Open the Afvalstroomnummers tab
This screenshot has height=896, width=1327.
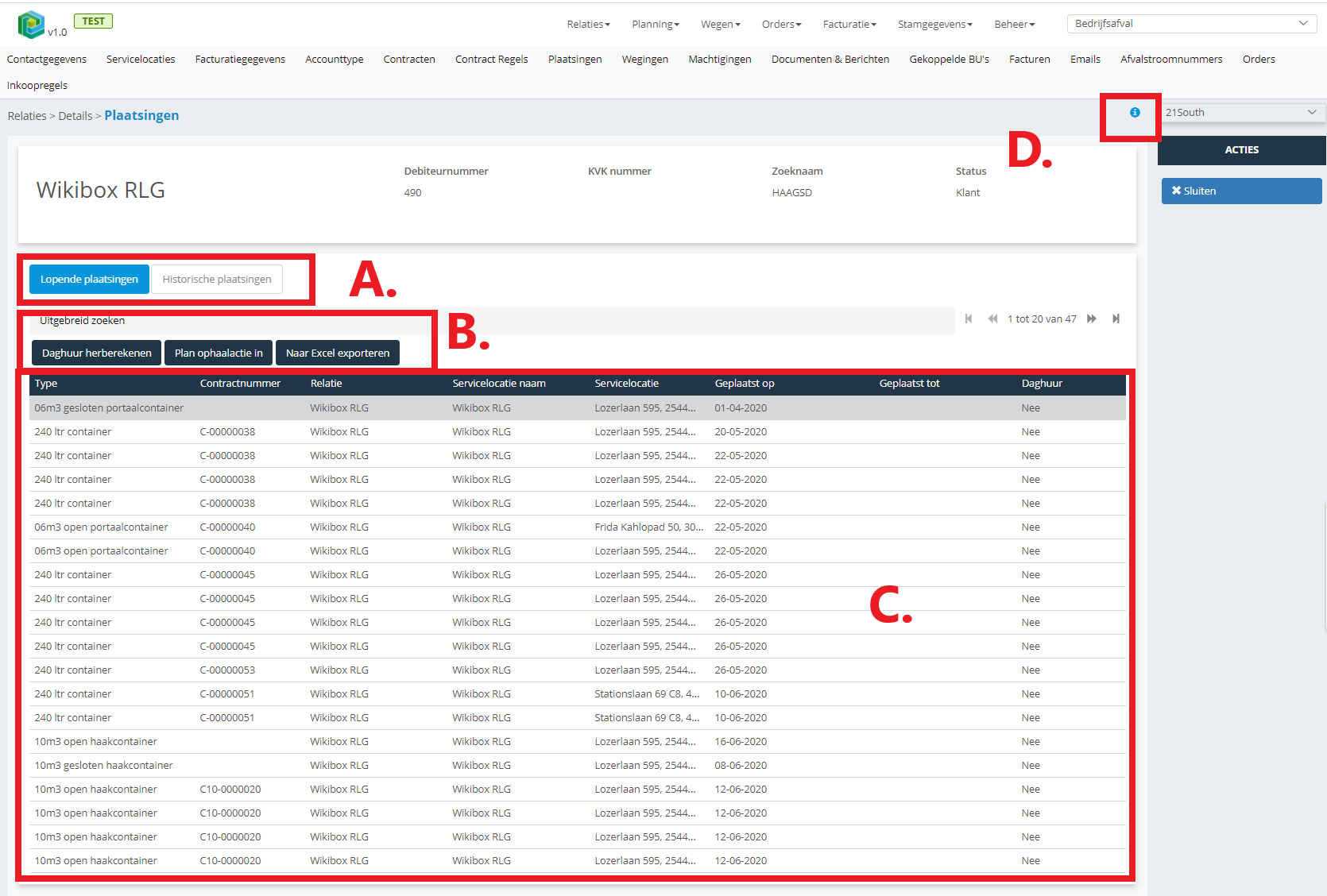pyautogui.click(x=1171, y=60)
